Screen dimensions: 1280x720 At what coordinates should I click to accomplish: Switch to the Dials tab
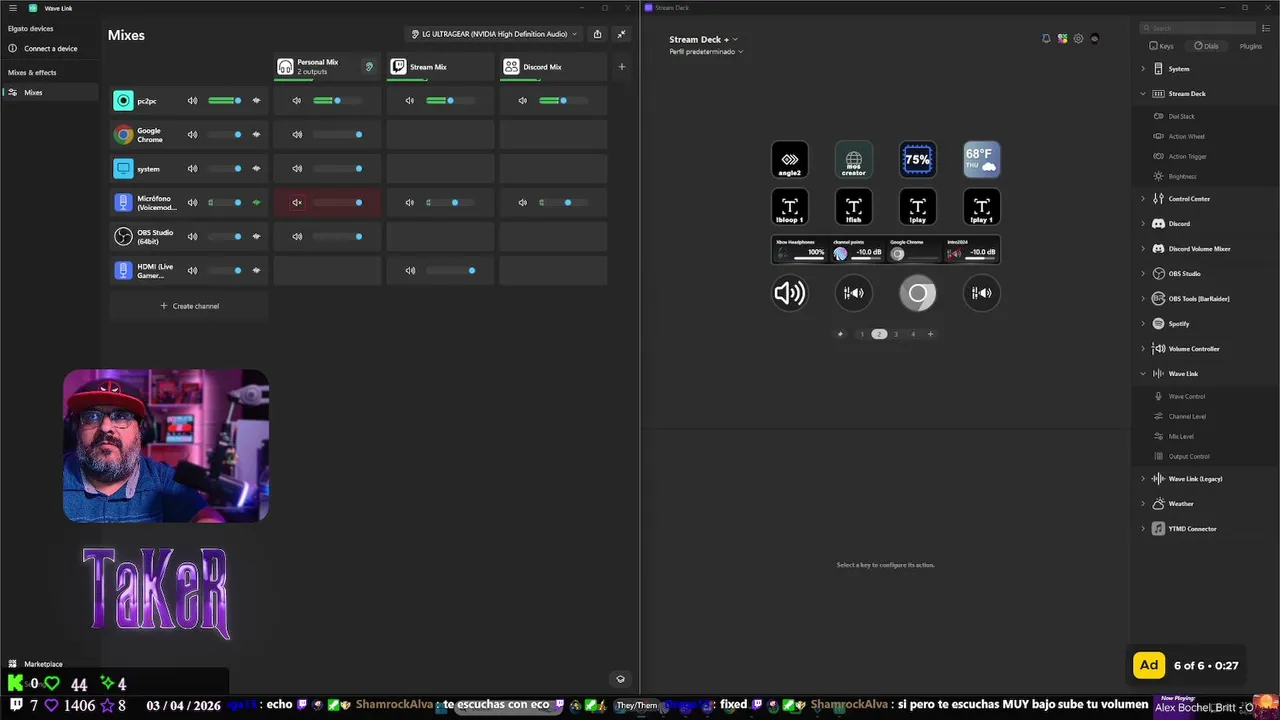point(1206,46)
